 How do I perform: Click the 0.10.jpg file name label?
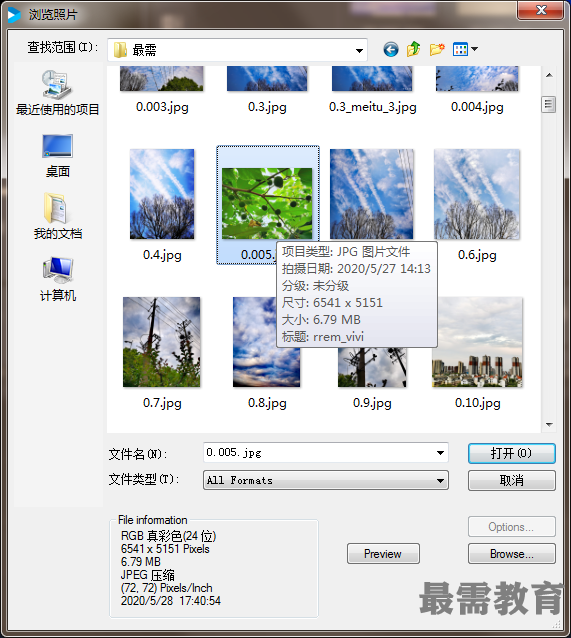click(477, 403)
